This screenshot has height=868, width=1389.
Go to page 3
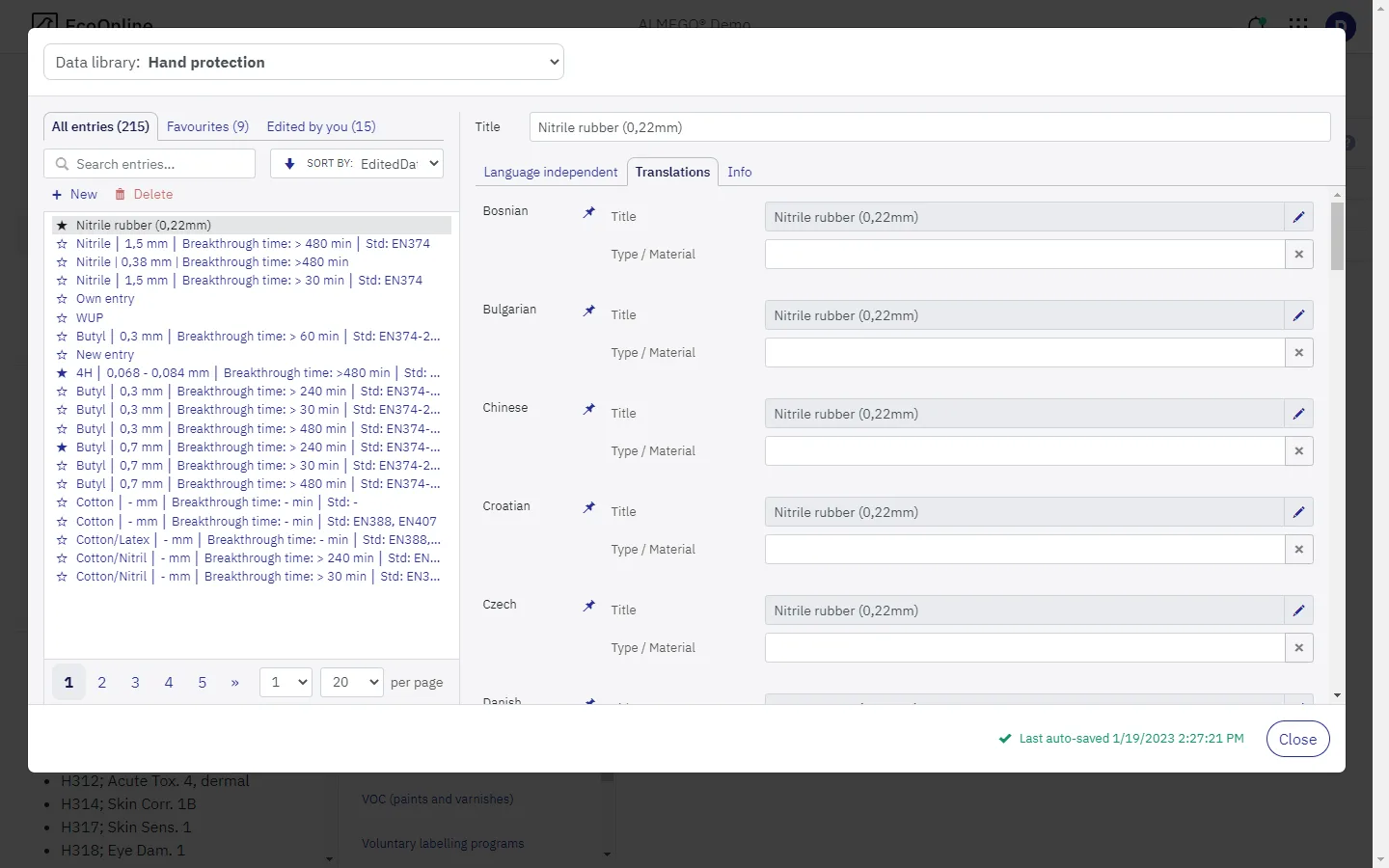click(x=135, y=682)
